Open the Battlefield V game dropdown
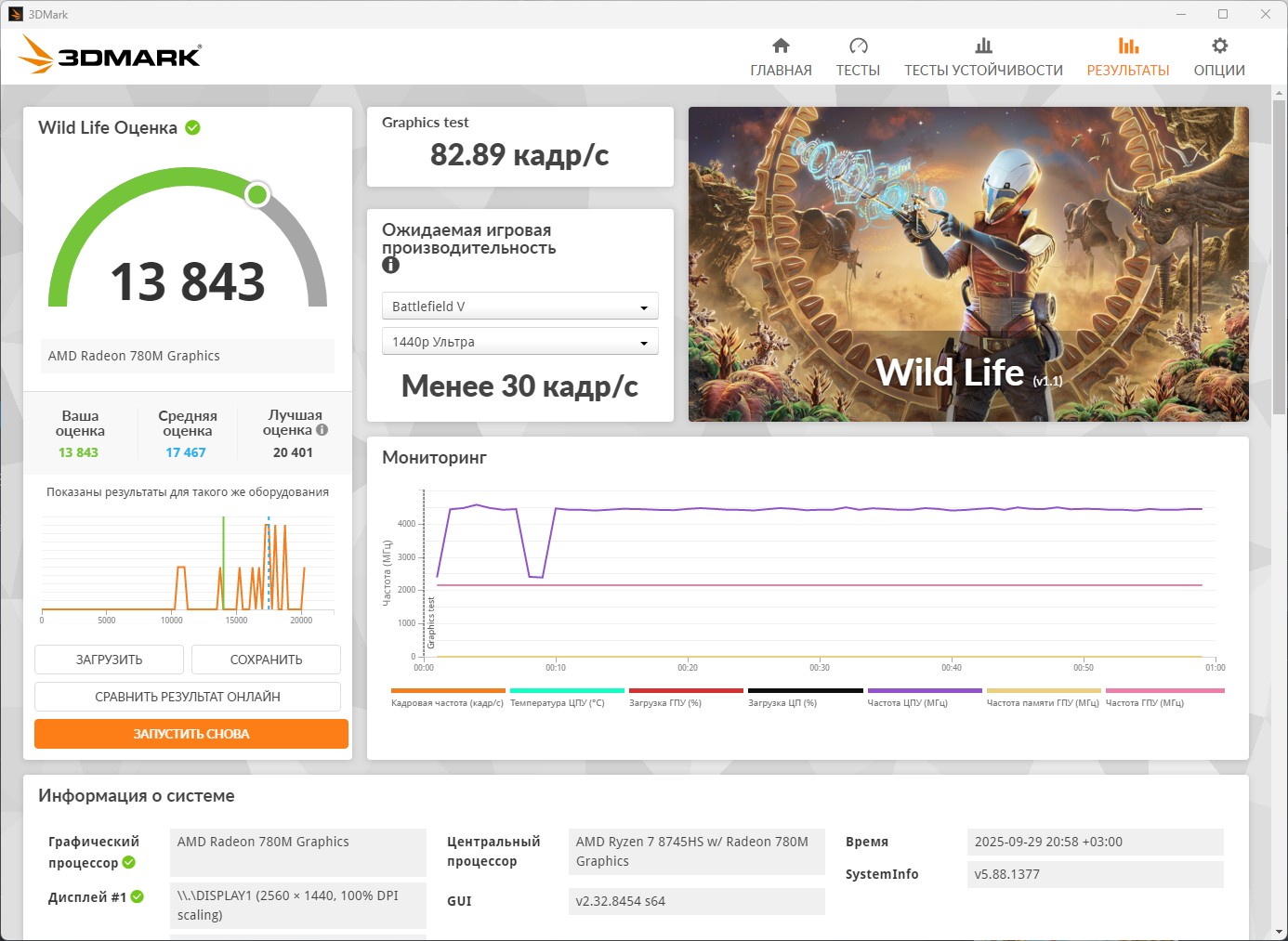Viewport: 1288px width, 941px height. tap(520, 307)
